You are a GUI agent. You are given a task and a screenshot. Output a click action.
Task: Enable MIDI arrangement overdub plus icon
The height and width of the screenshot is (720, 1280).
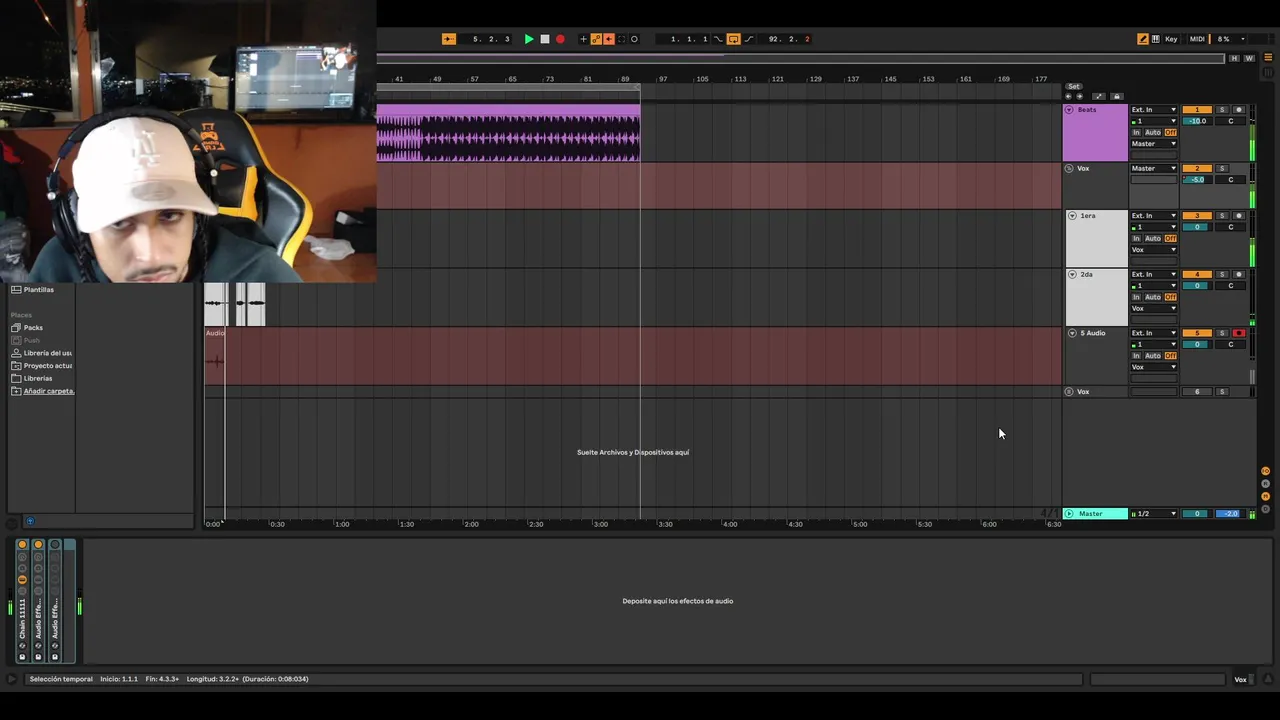tap(584, 39)
